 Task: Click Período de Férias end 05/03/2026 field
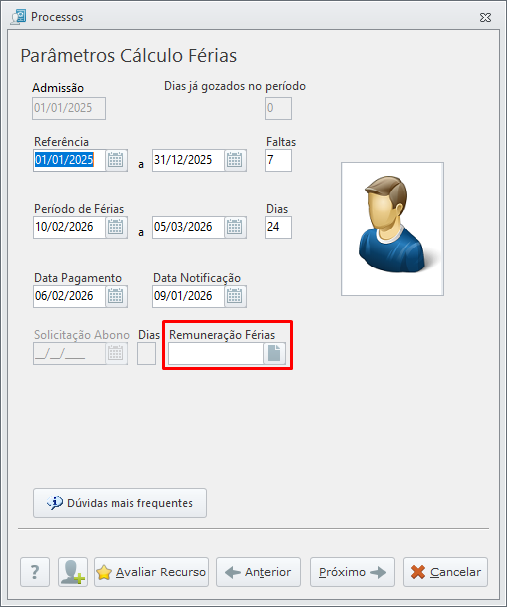coord(188,227)
